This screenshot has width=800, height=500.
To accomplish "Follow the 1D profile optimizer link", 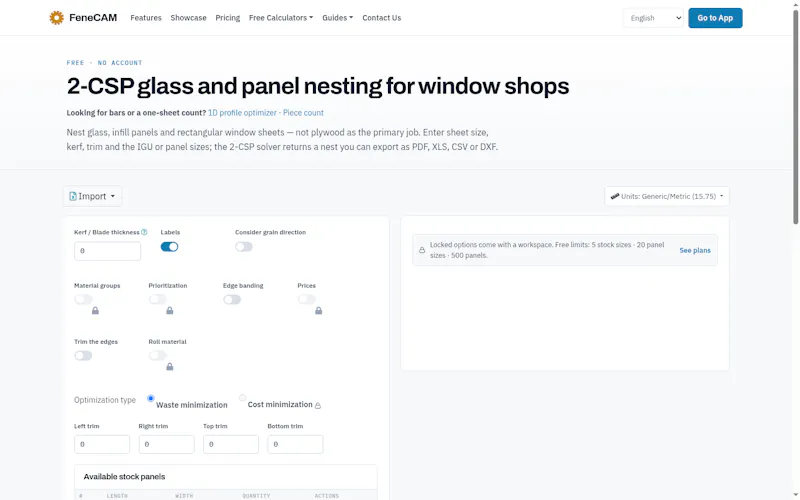I will pos(242,113).
